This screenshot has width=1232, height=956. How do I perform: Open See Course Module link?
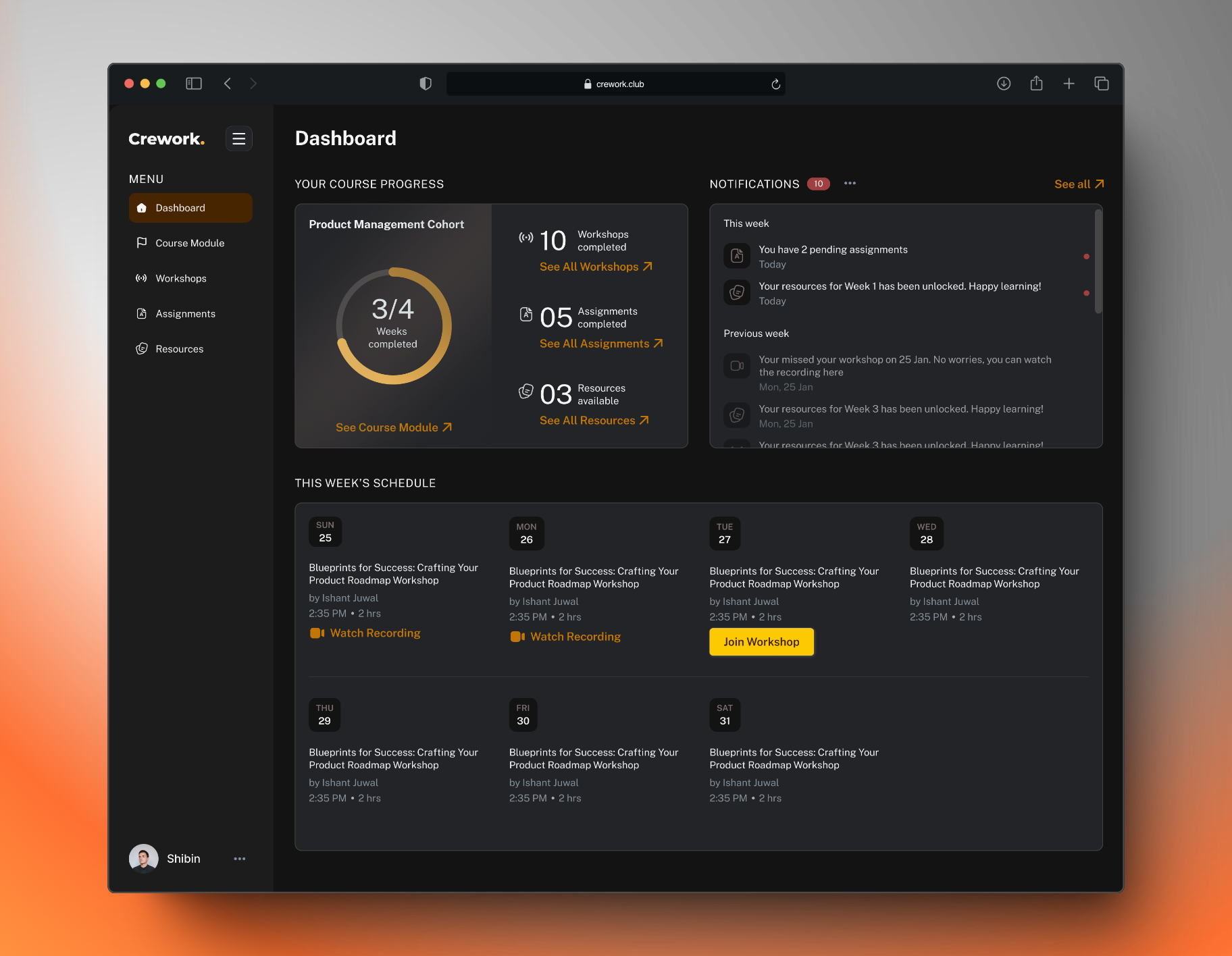point(394,427)
